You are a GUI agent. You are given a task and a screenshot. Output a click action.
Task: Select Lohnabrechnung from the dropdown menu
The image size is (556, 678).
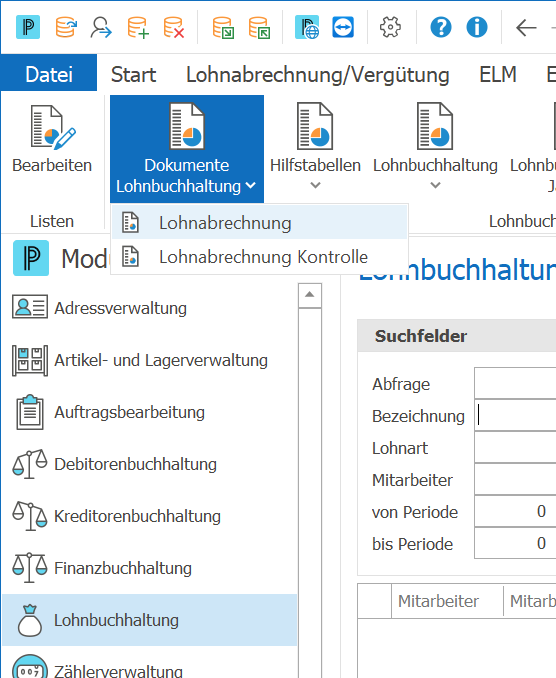tap(259, 223)
